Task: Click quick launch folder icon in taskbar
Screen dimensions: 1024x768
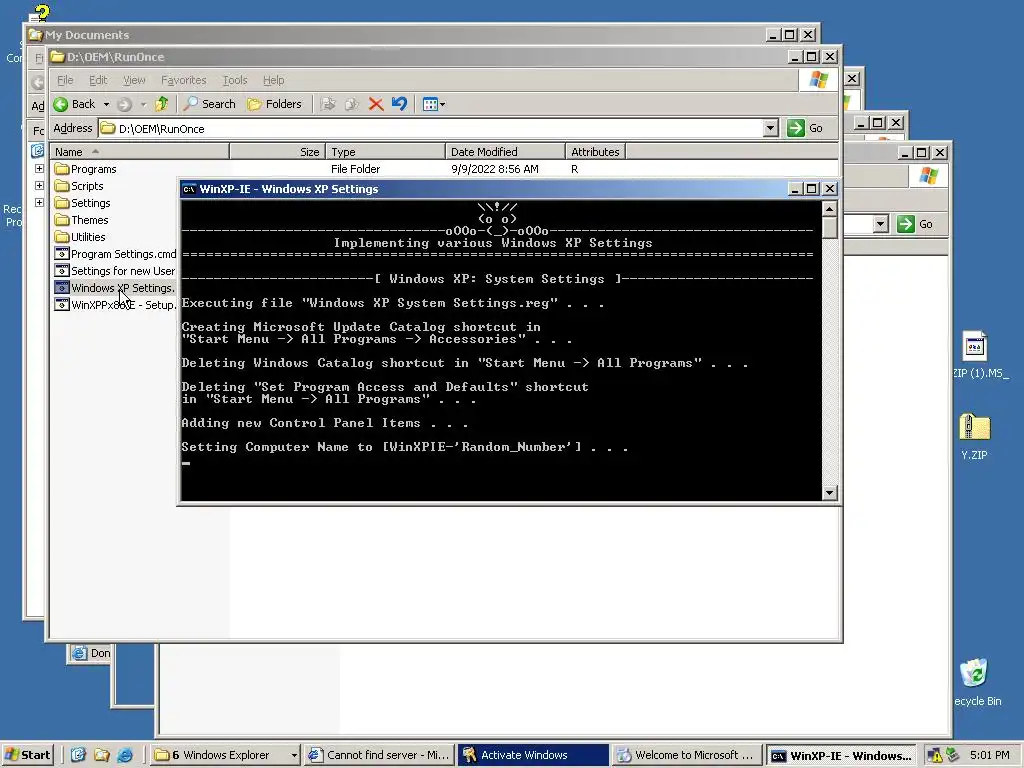Action: click(101, 755)
